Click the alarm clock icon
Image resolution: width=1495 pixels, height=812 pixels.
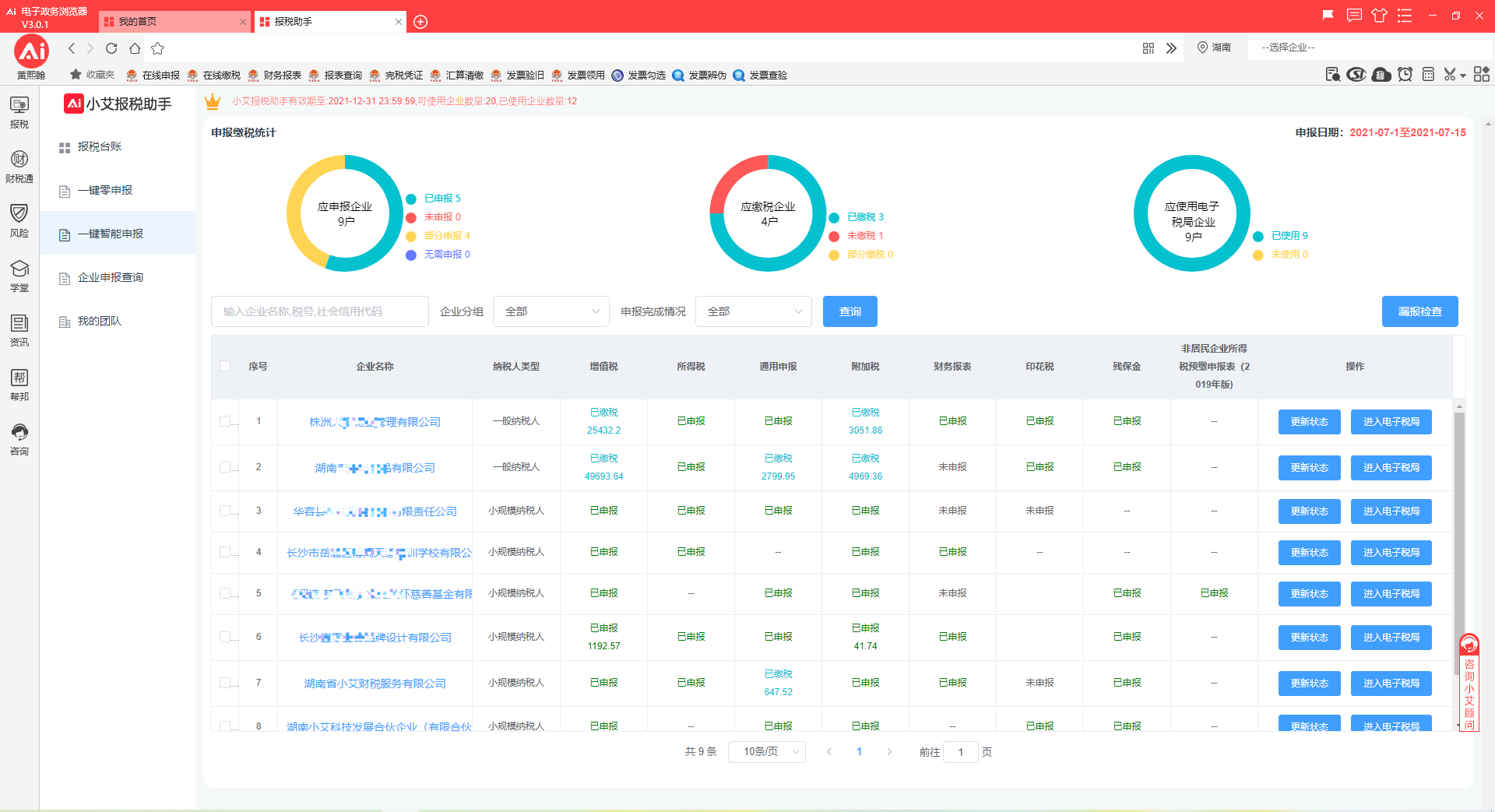(x=1405, y=75)
